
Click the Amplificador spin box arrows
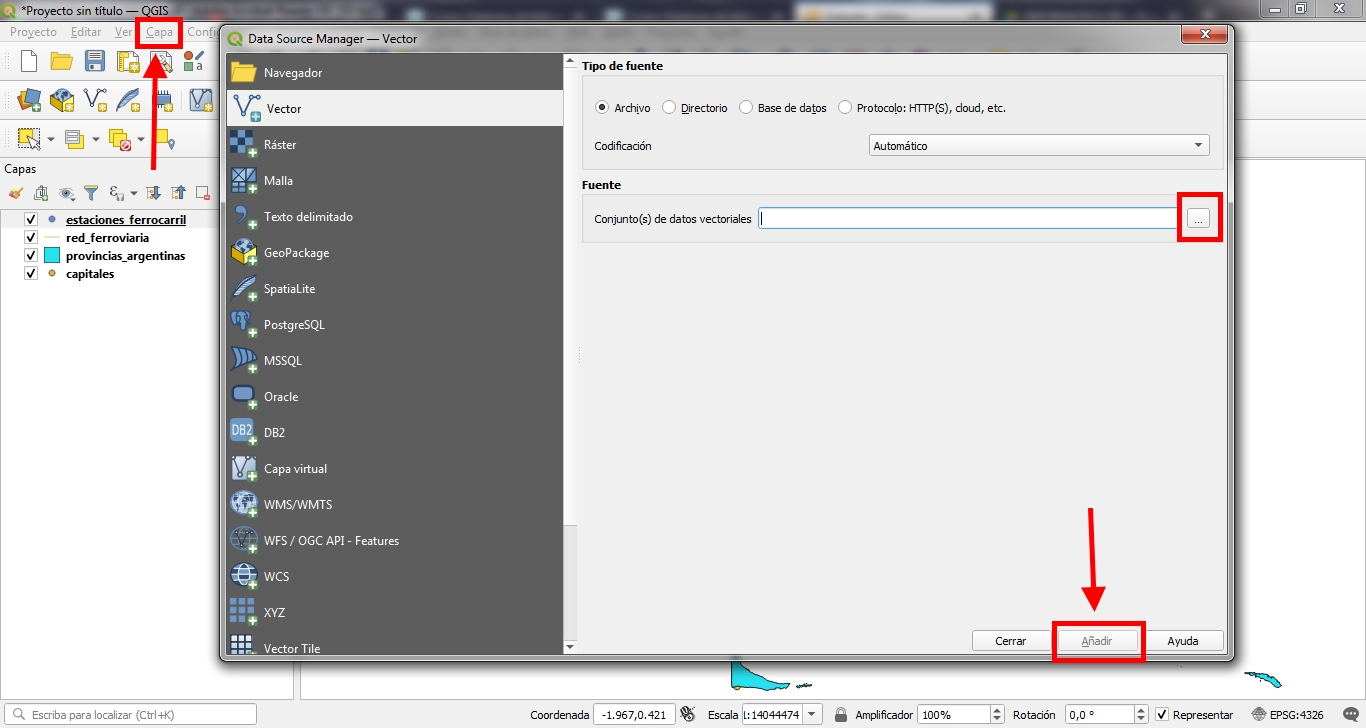coord(996,714)
